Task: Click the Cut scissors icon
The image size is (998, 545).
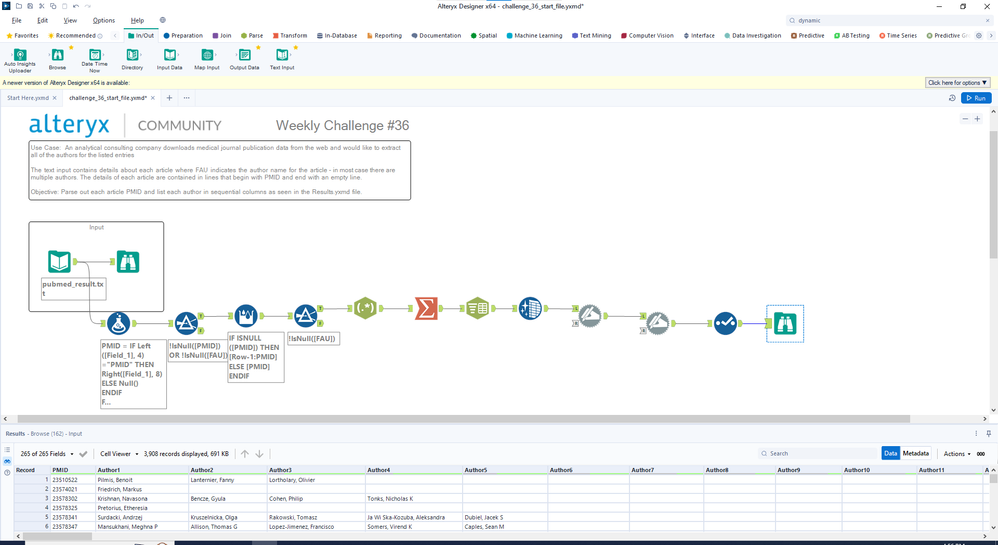Action: click(x=41, y=6)
